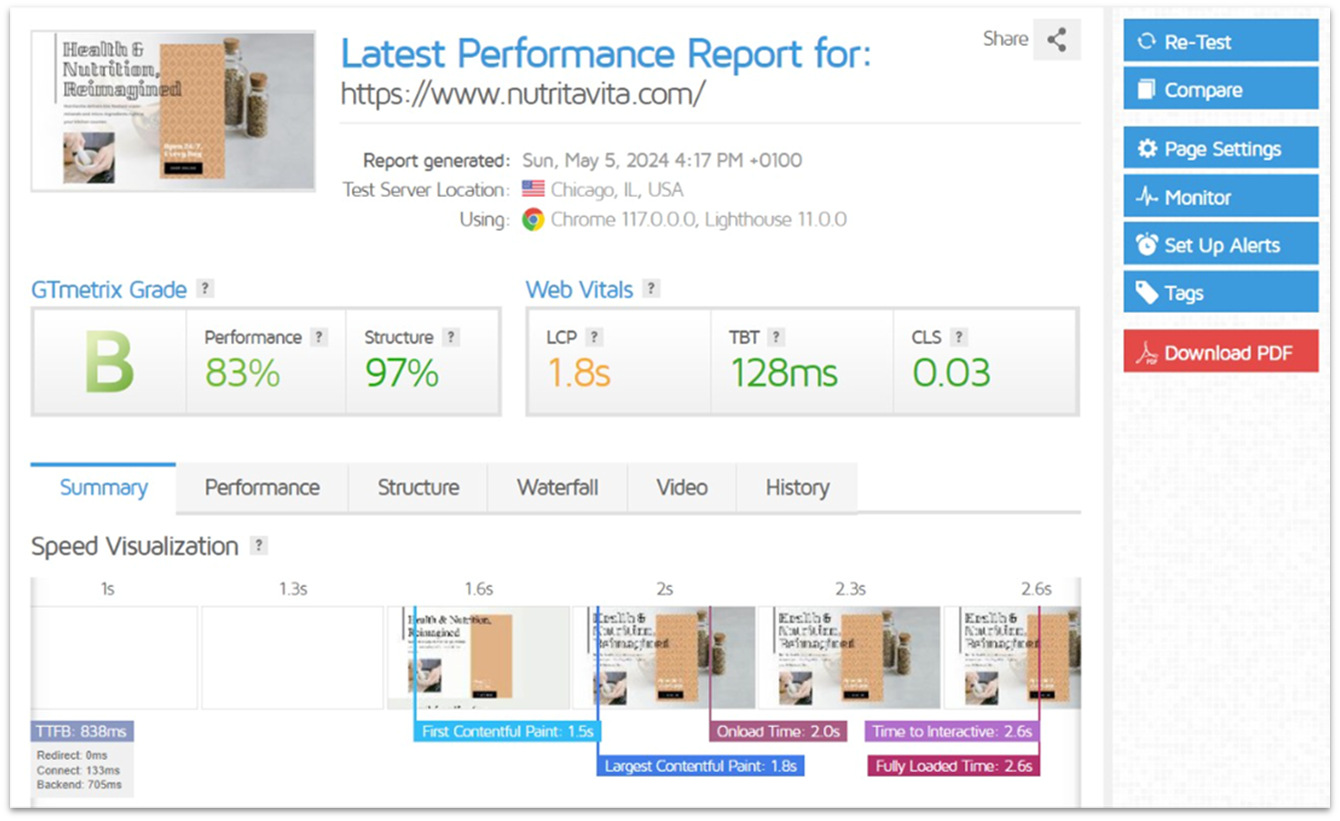The width and height of the screenshot is (1340, 821).
Task: Open the Video tab
Action: tap(682, 488)
